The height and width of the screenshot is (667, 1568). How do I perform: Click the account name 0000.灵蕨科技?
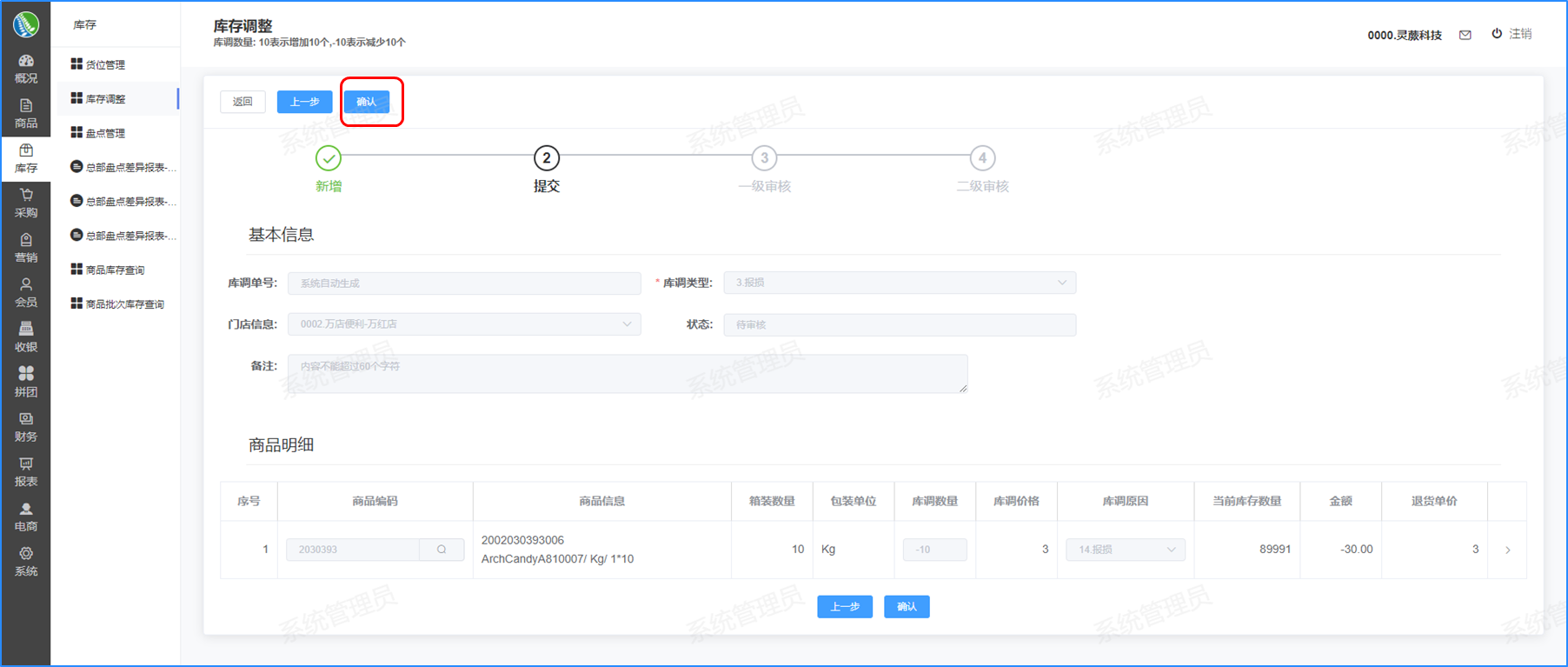pyautogui.click(x=1405, y=35)
